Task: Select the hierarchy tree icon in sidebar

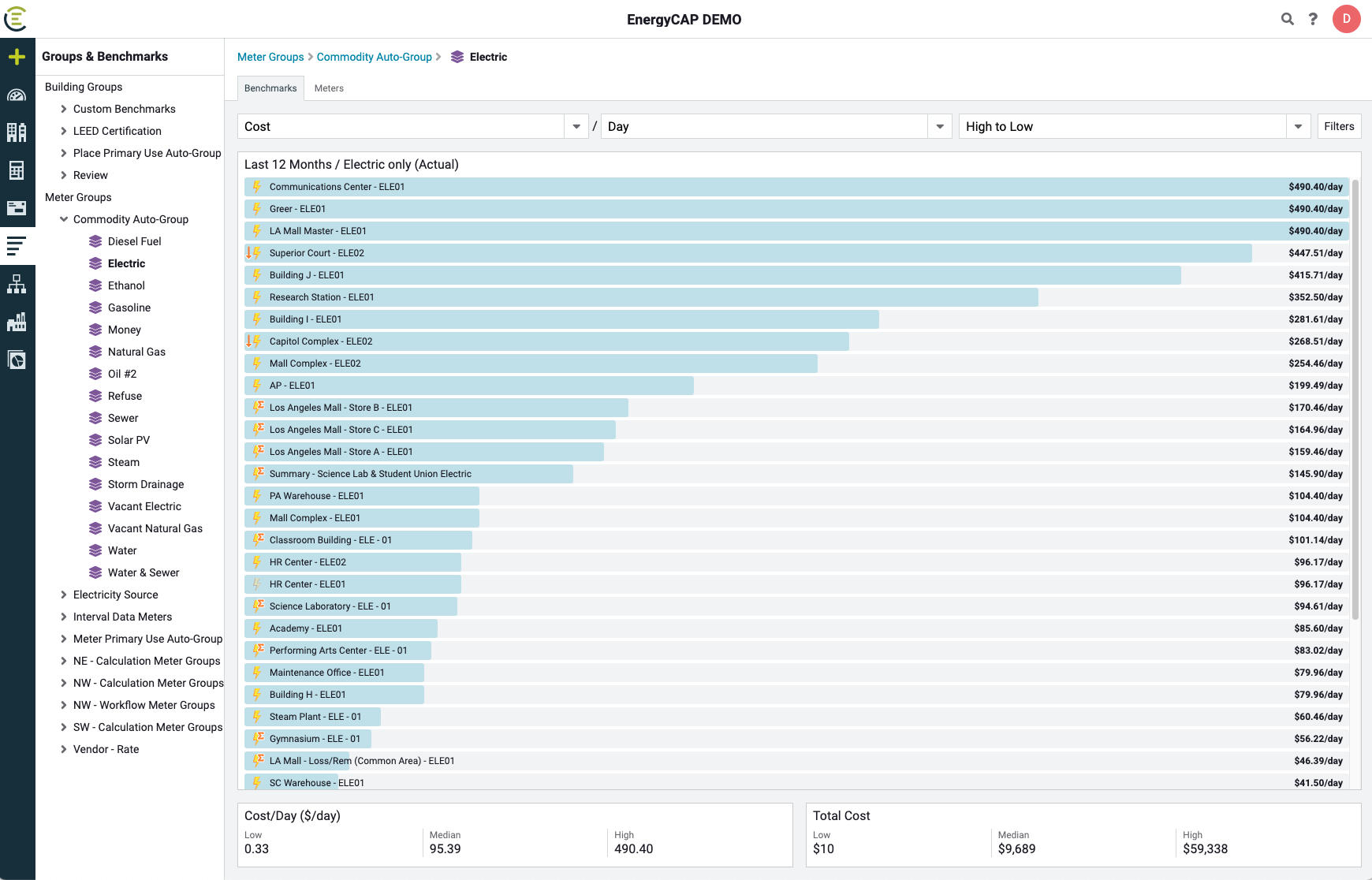Action: point(17,284)
